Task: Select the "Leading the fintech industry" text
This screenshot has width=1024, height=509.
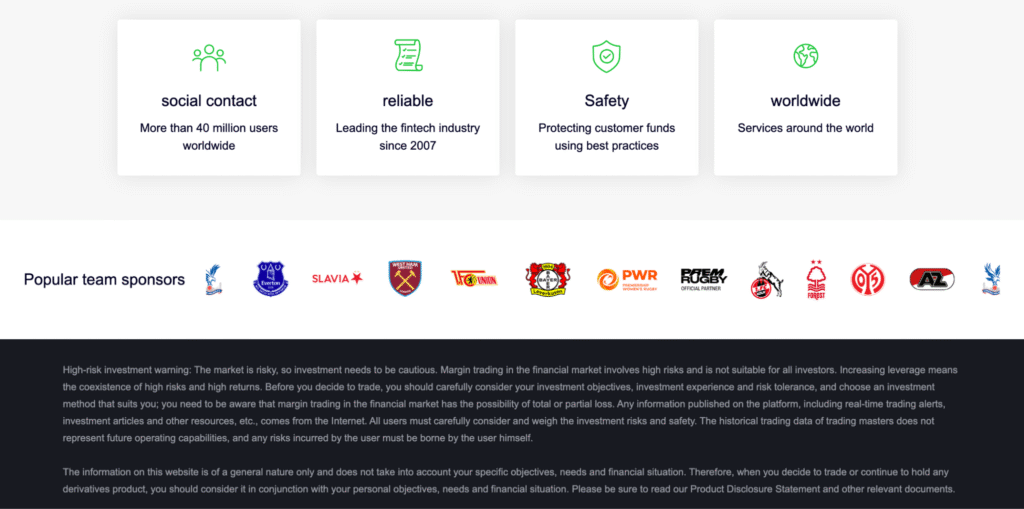Action: point(408,128)
